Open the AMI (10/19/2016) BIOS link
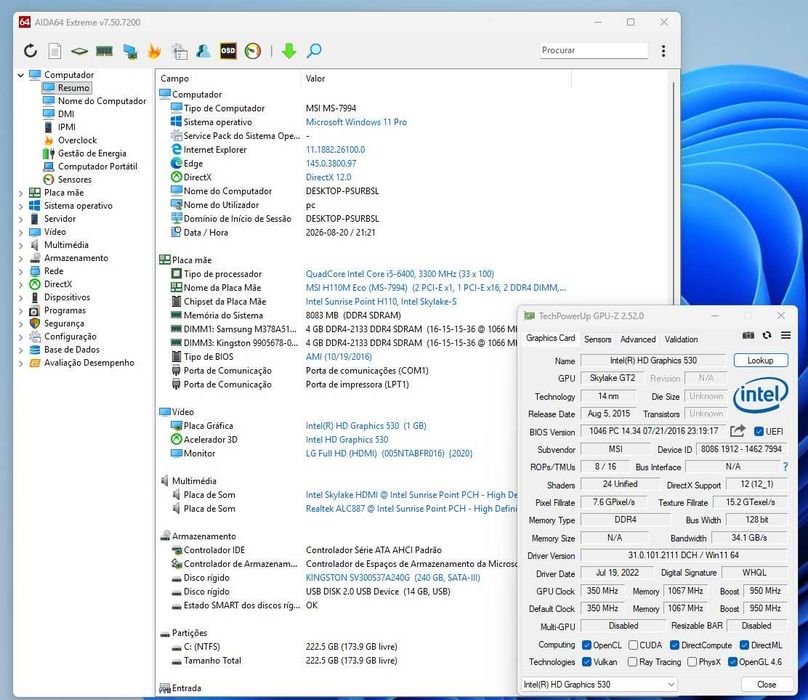The image size is (808, 700). (339, 357)
